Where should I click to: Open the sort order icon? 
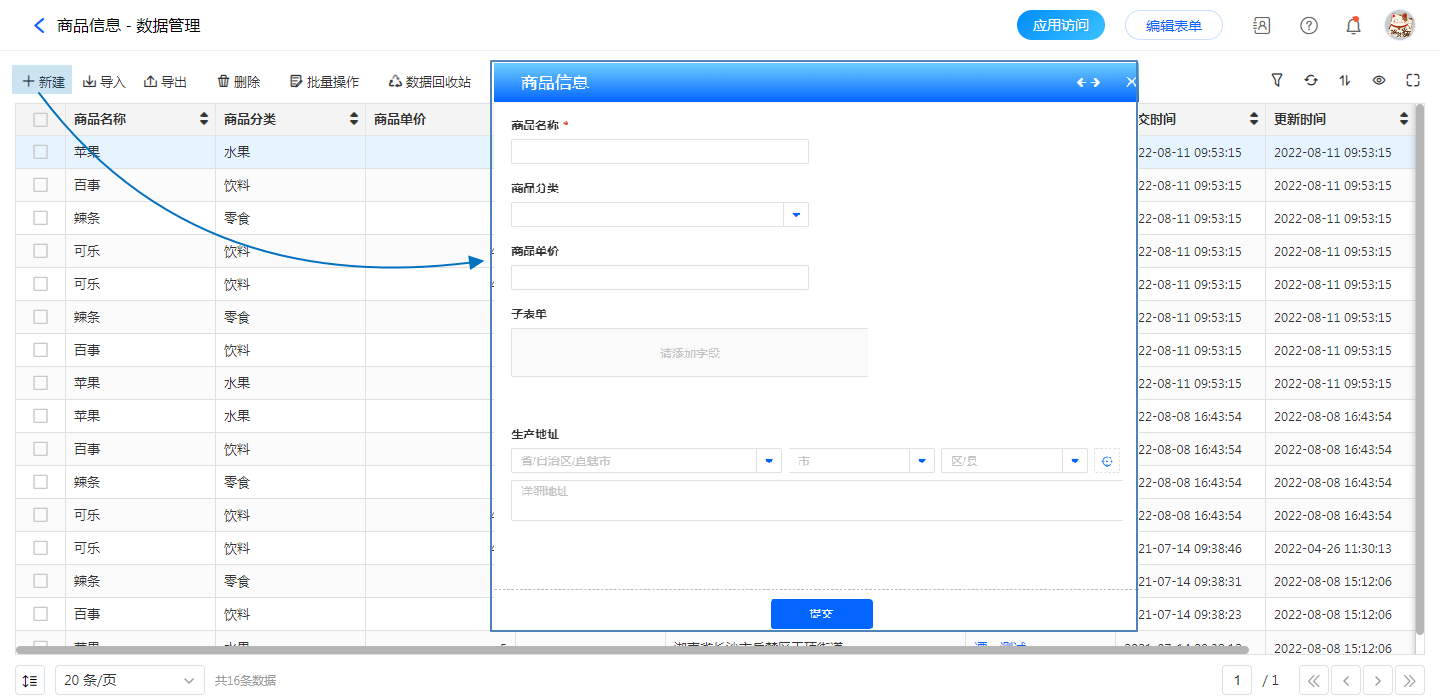pyautogui.click(x=1345, y=80)
